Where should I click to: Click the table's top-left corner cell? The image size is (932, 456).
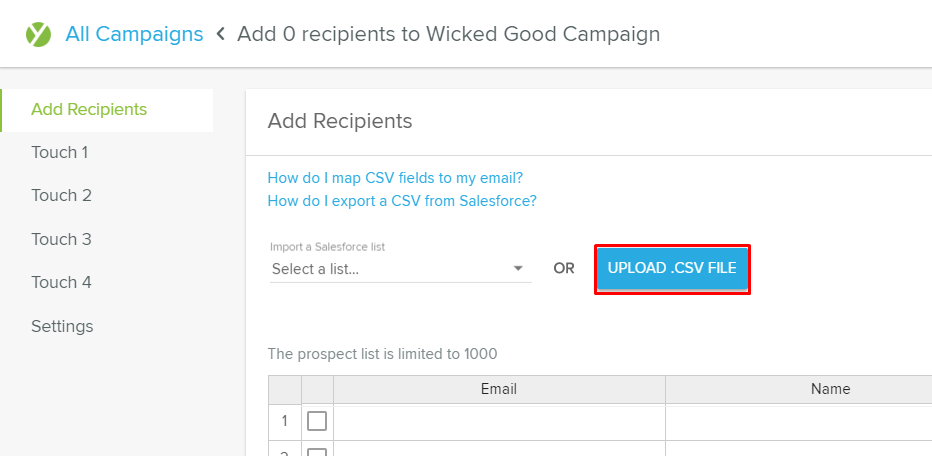[x=284, y=390]
